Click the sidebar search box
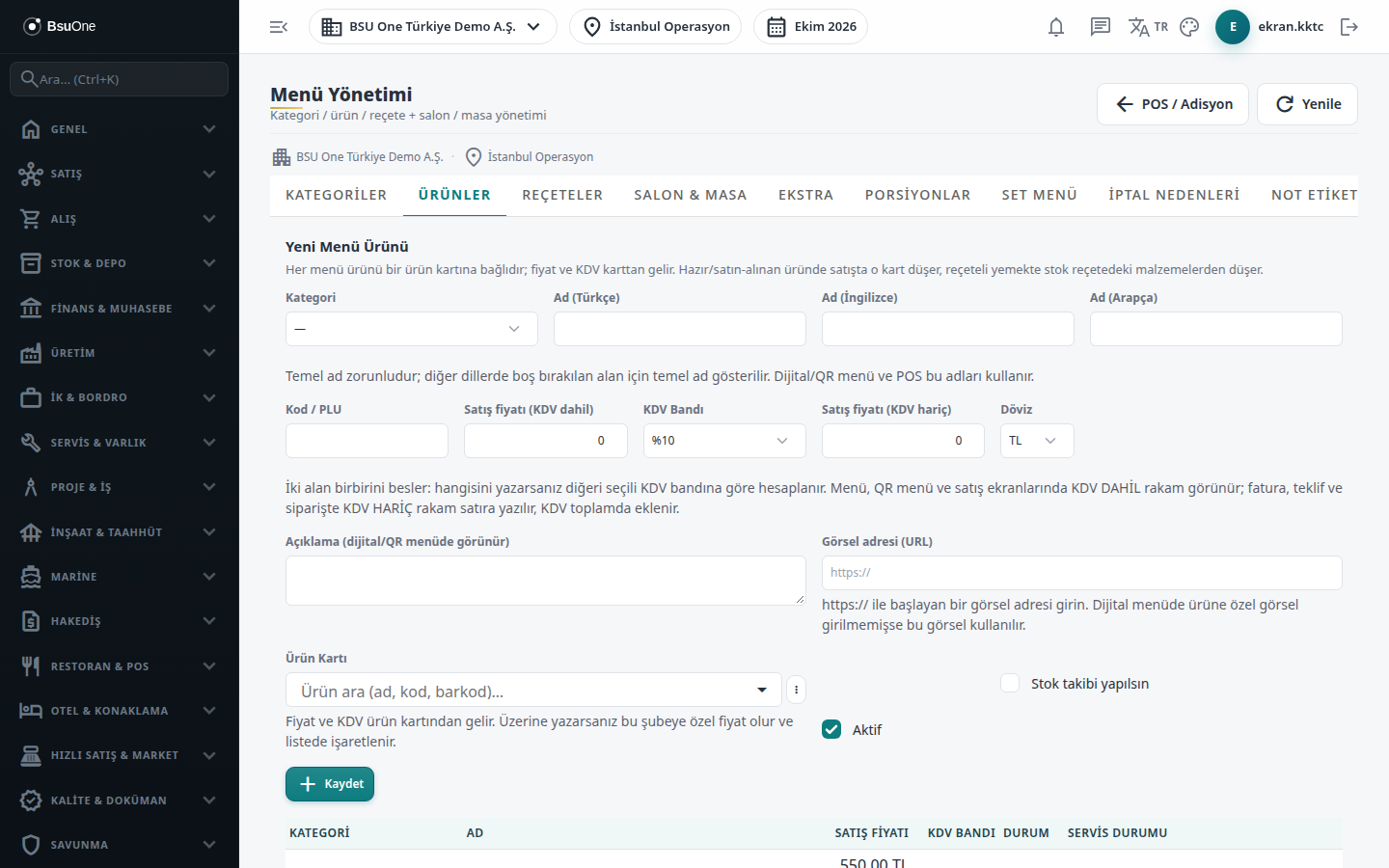This screenshot has width=1389, height=868. 120,79
